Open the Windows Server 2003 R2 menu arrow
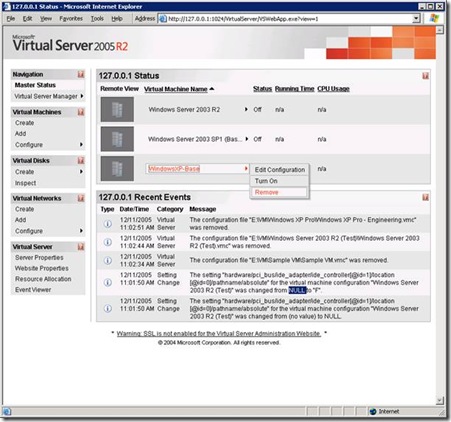The height and width of the screenshot is (422, 451). point(246,109)
